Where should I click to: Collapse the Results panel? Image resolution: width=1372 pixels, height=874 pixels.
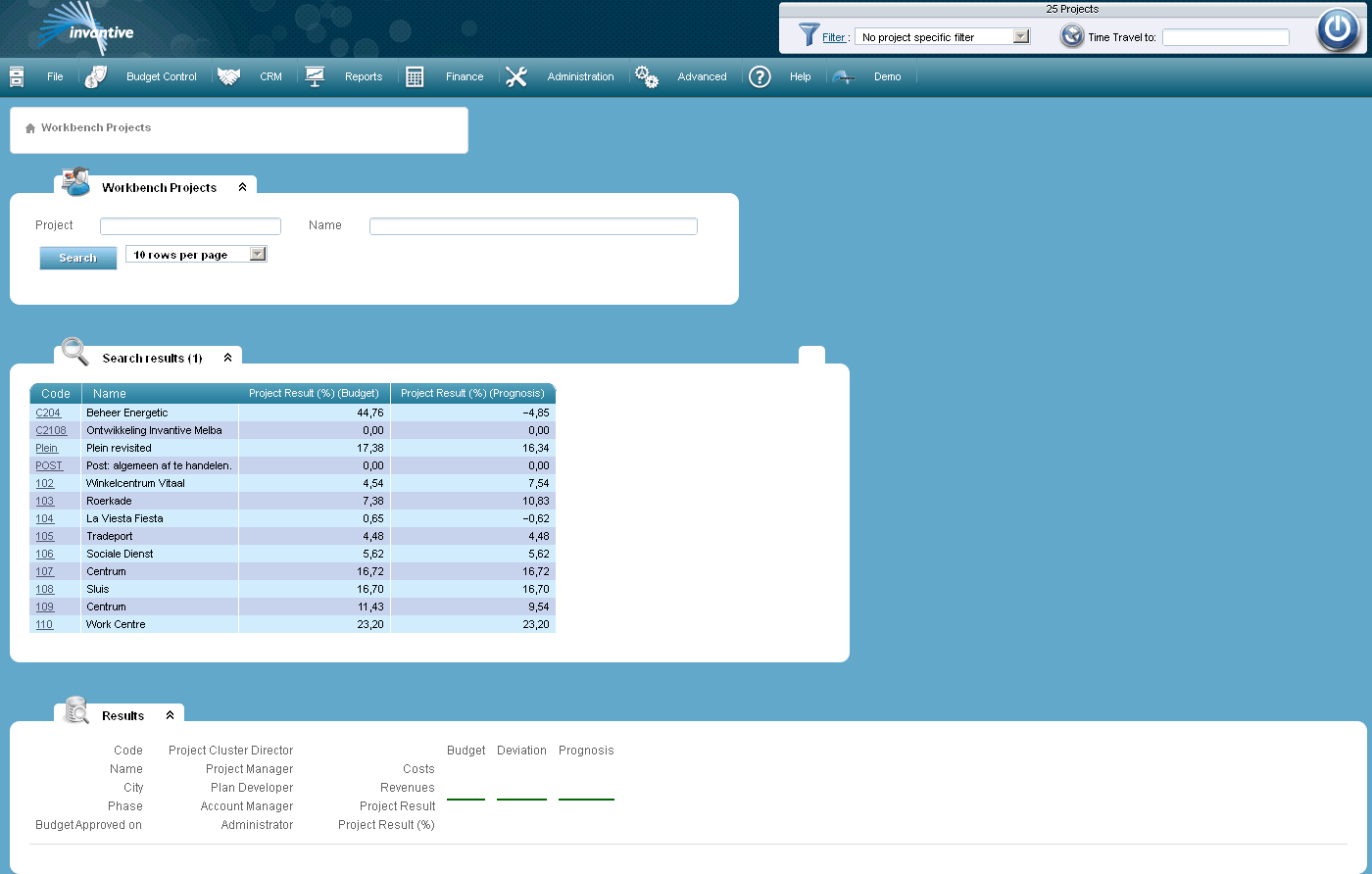[170, 715]
